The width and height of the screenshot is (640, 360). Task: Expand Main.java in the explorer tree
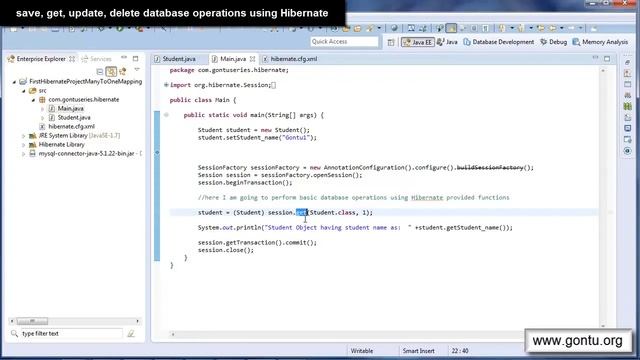[42, 109]
